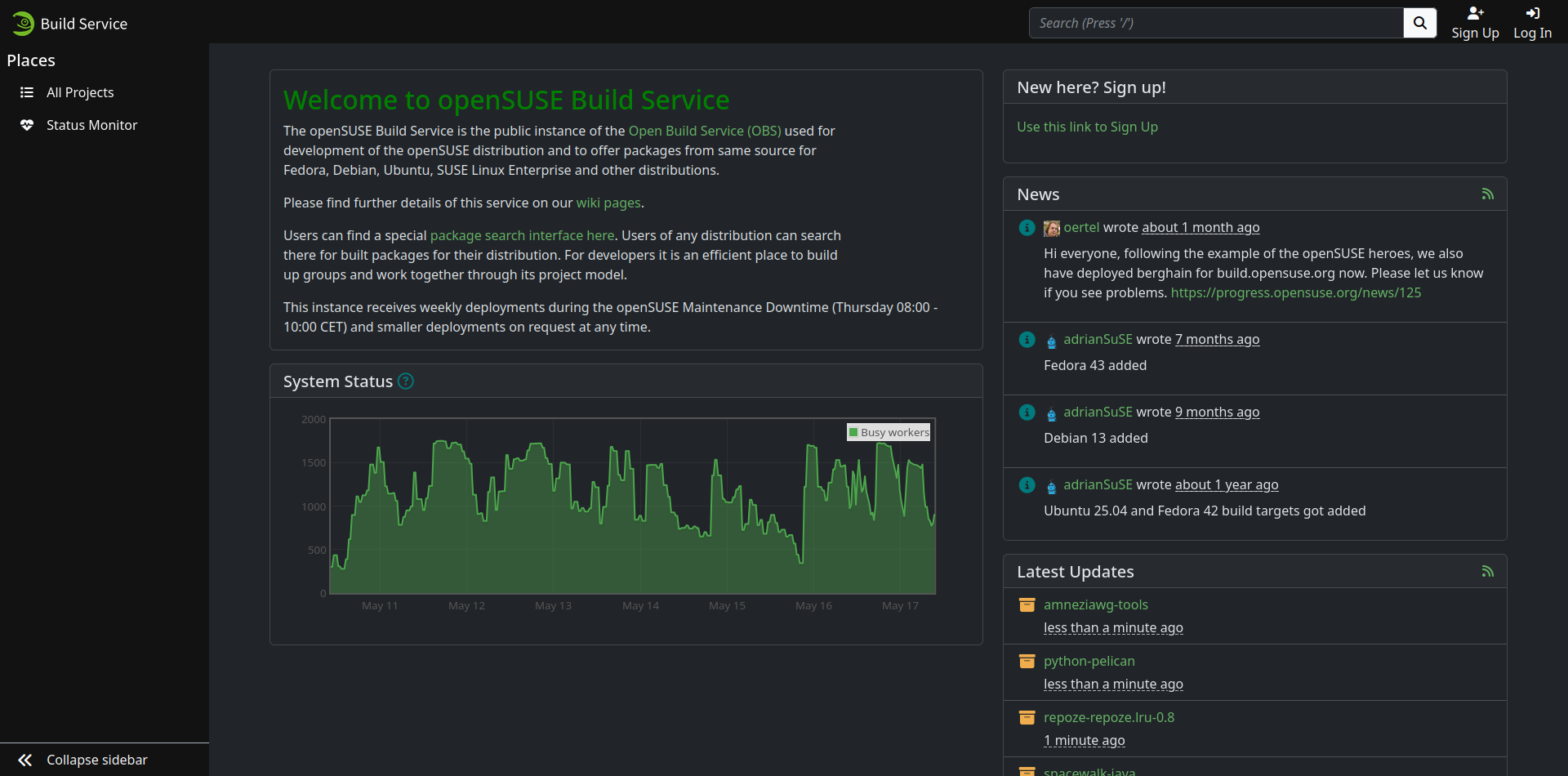
Task: Open the wiki pages link
Action: [x=608, y=203]
